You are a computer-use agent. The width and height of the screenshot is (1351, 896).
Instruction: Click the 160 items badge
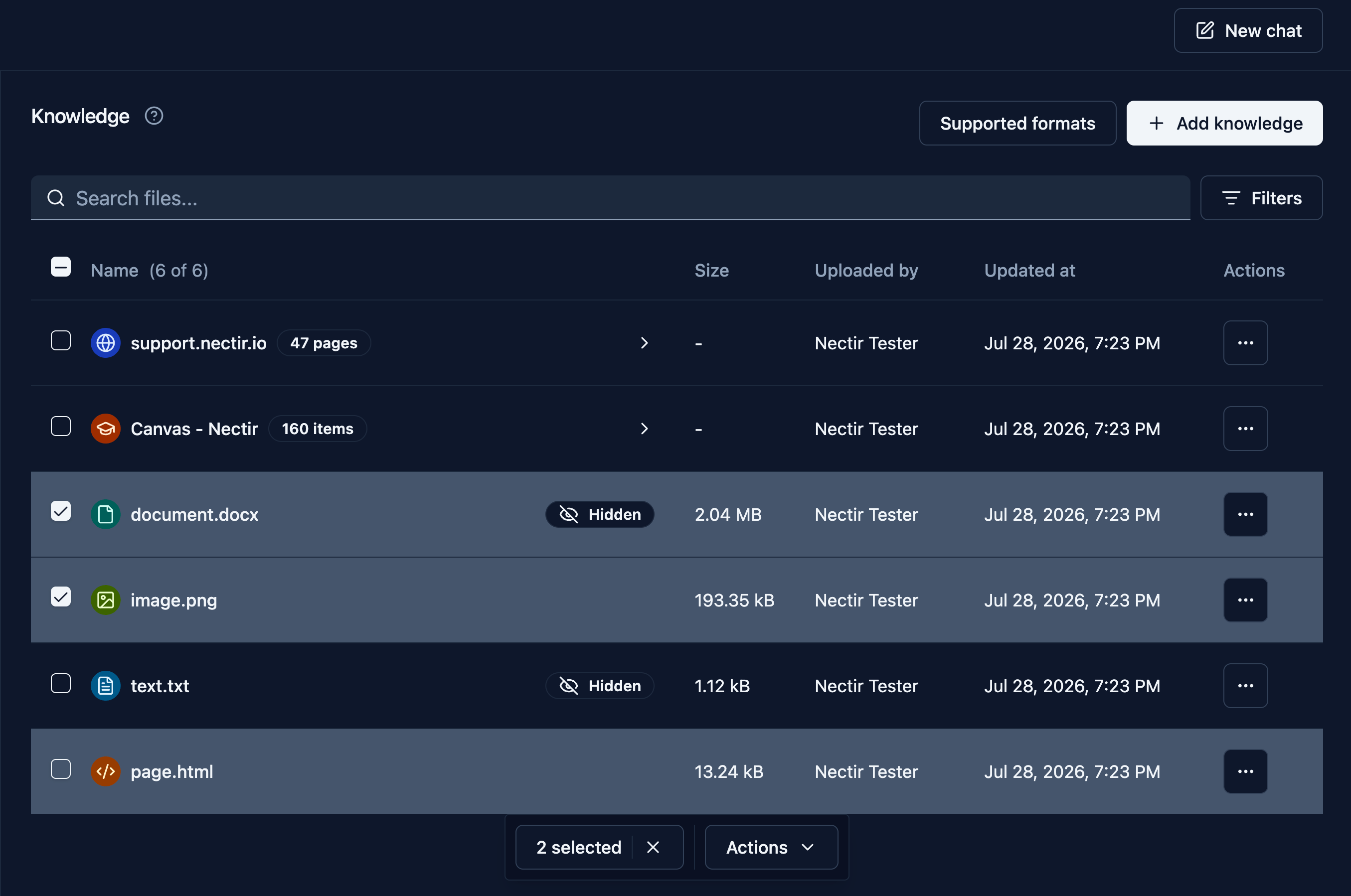[317, 429]
